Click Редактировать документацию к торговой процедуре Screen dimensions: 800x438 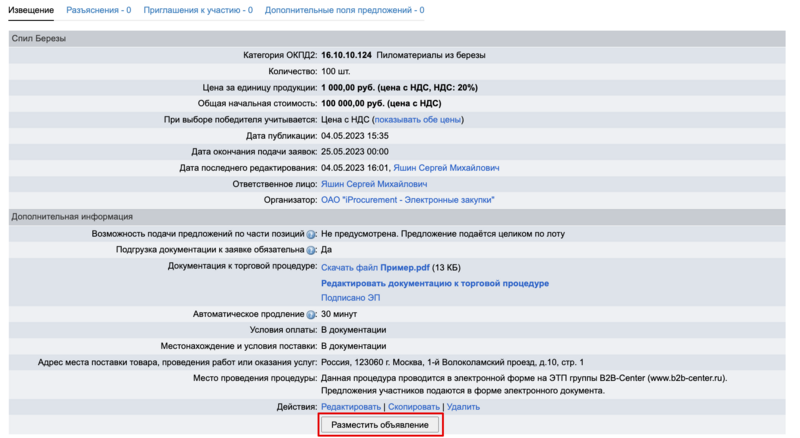click(x=434, y=283)
